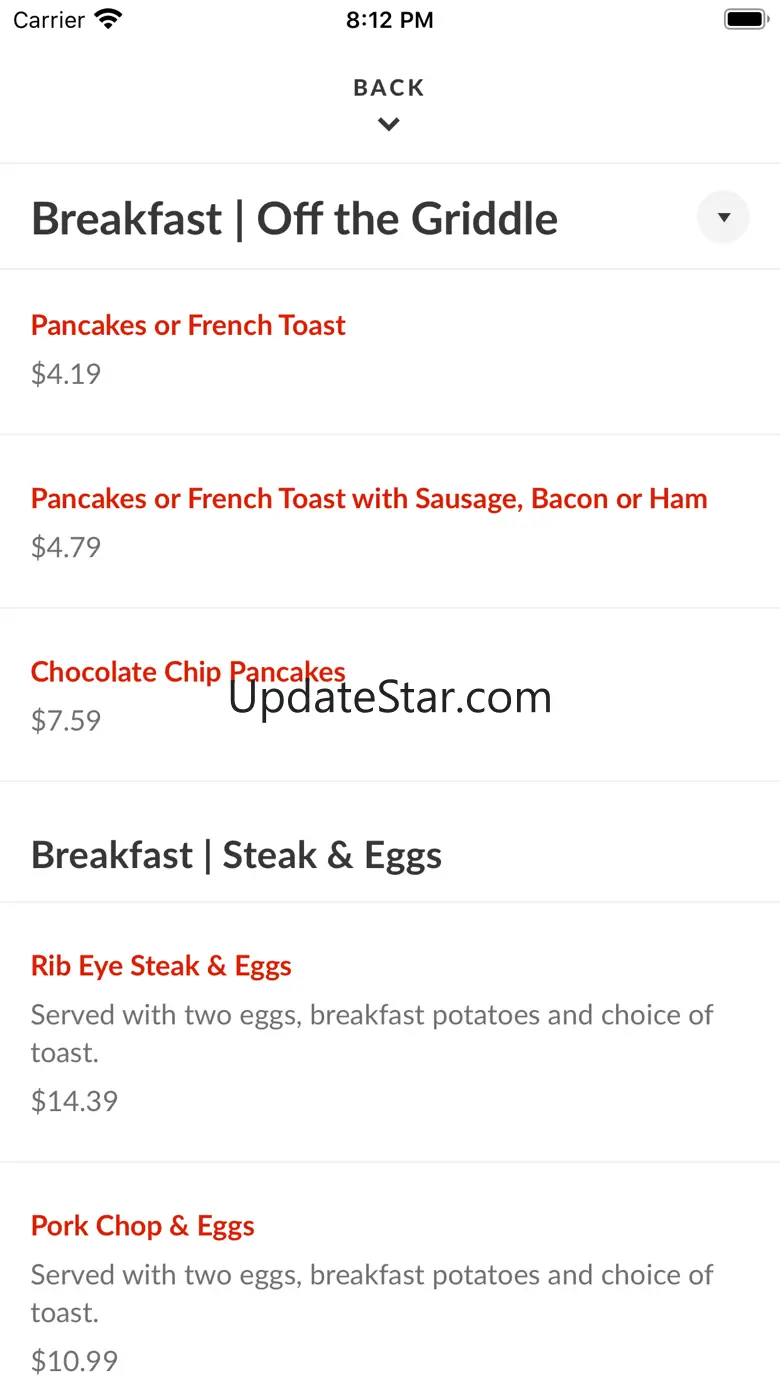Tap Pork Chop description text
This screenshot has height=1387, width=780.
372,1293
